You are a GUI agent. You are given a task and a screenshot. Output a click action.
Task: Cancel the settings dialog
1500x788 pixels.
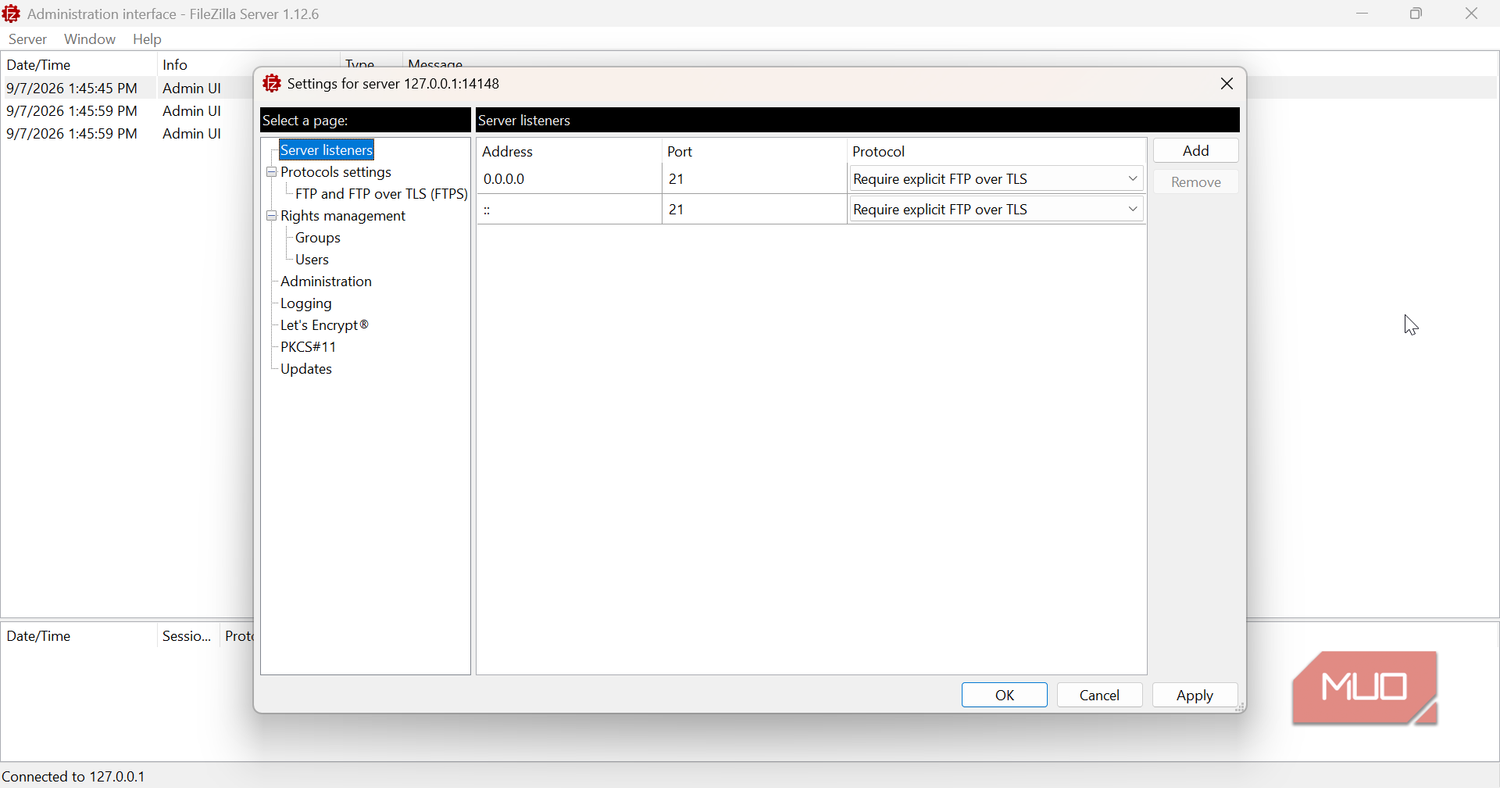click(1100, 695)
